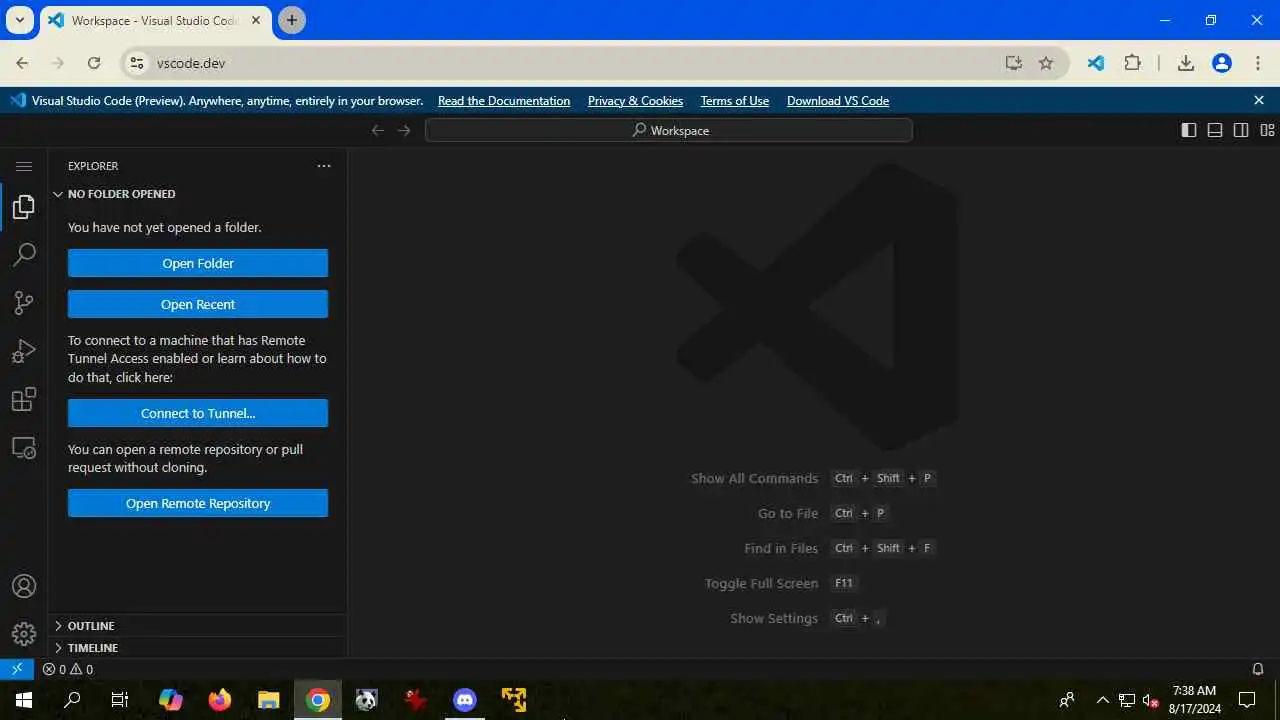Collapse the No Folder Opened section
Viewport: 1280px width, 720px height.
point(198,194)
